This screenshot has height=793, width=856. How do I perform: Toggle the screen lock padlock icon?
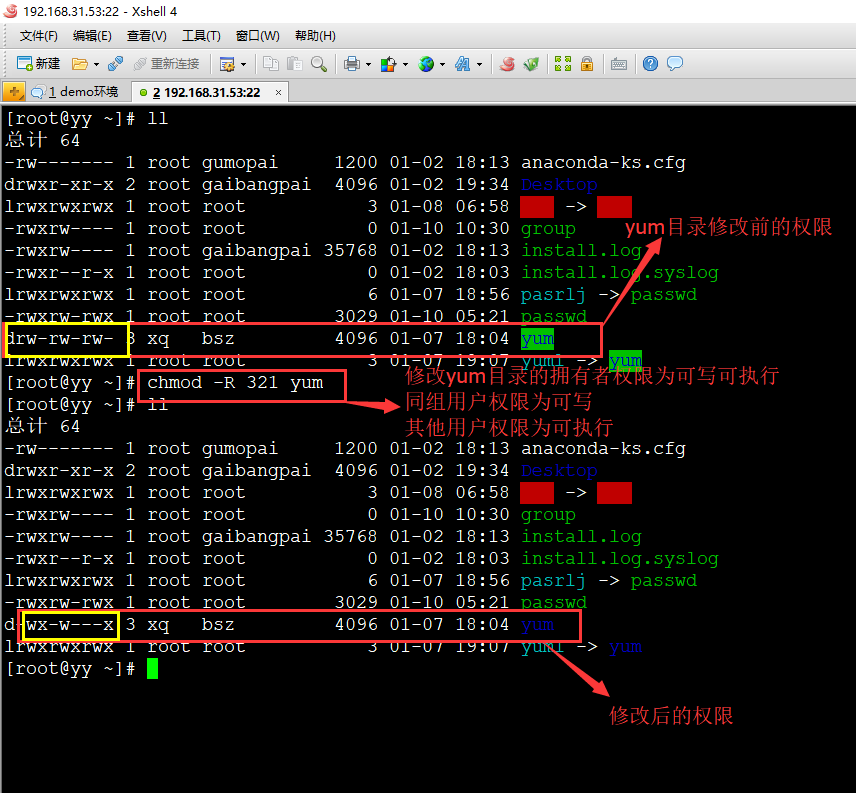[586, 63]
